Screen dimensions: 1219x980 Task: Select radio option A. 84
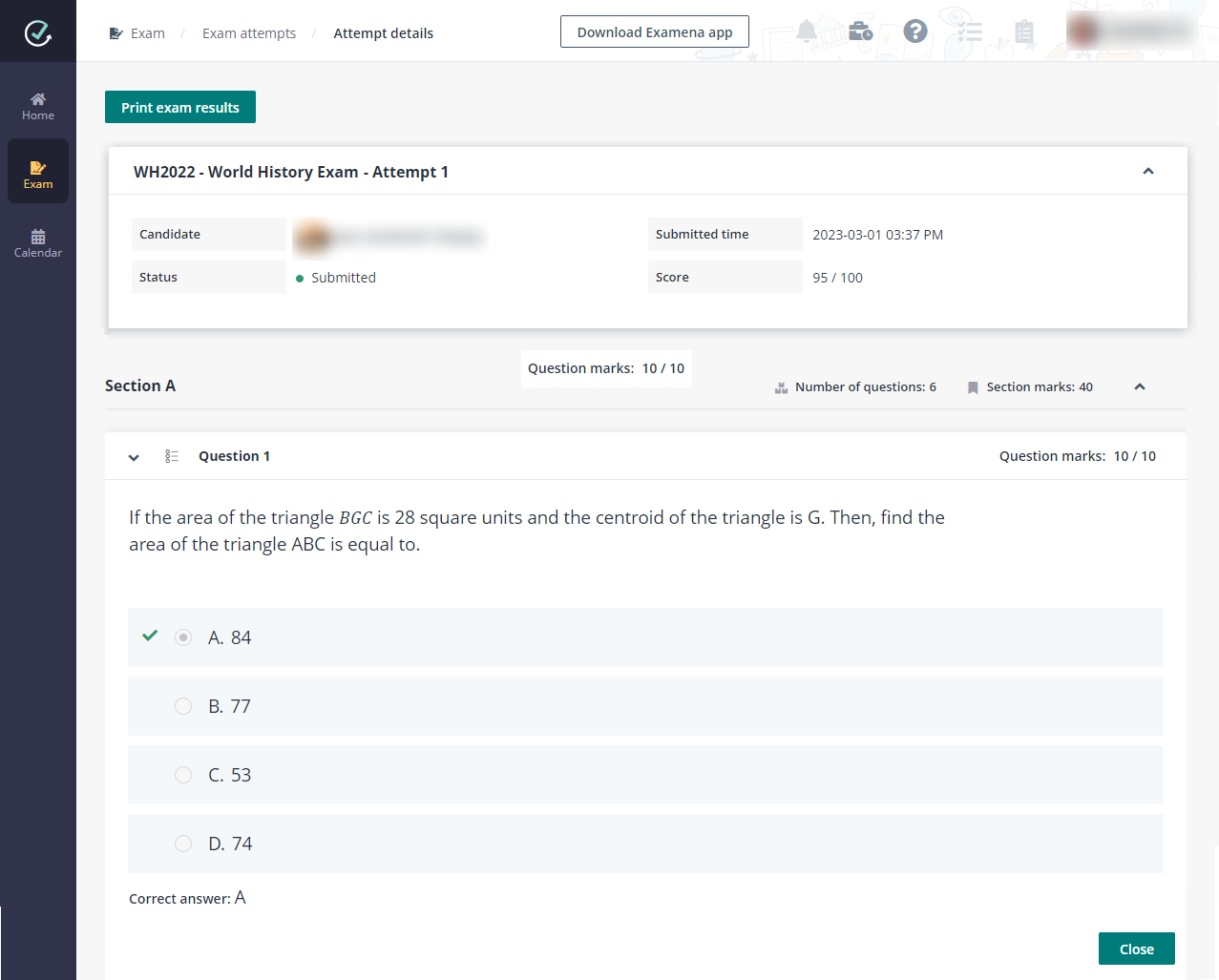183,637
